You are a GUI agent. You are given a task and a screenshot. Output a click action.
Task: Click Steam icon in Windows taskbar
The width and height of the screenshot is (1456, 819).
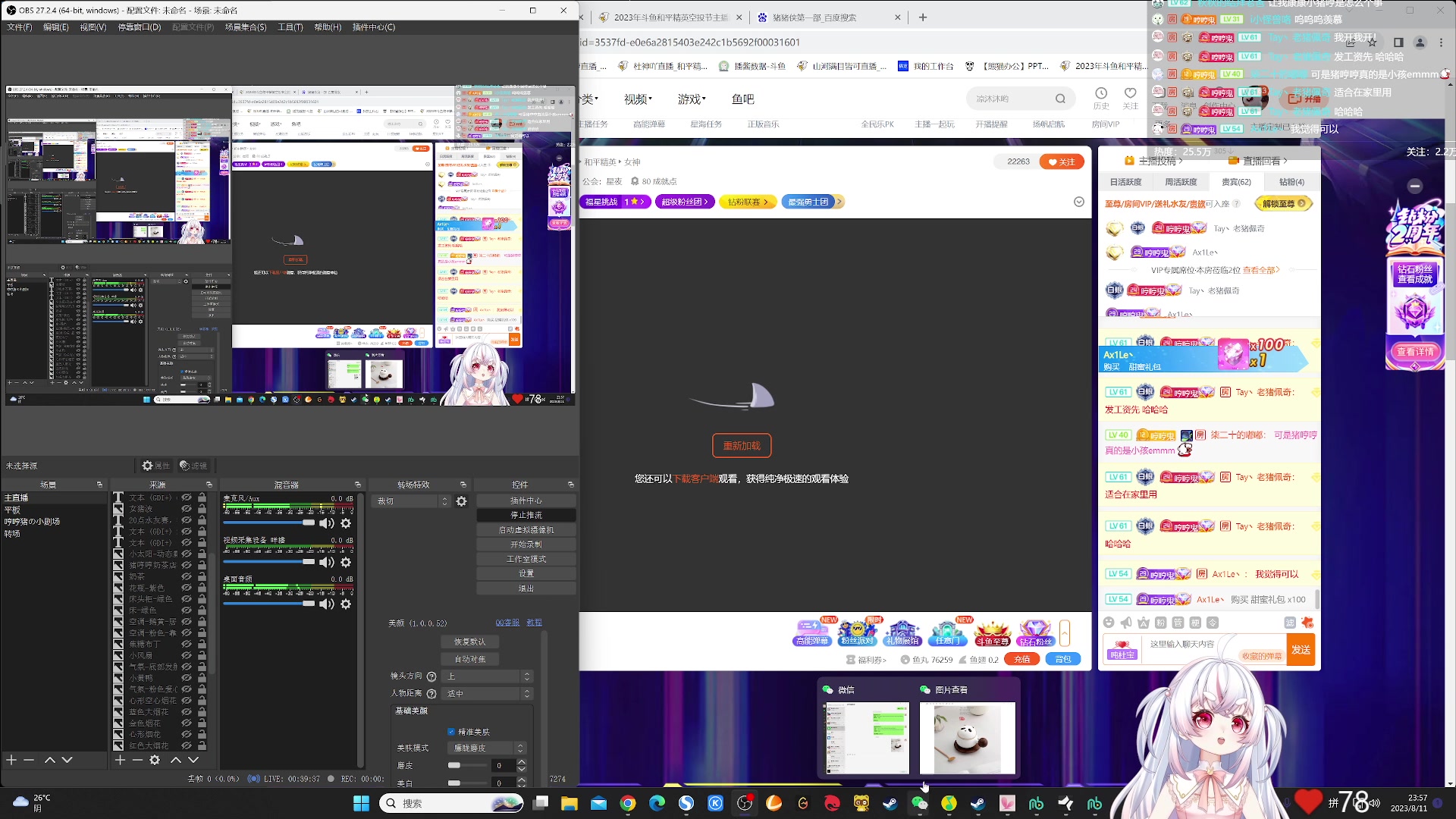pos(890,803)
